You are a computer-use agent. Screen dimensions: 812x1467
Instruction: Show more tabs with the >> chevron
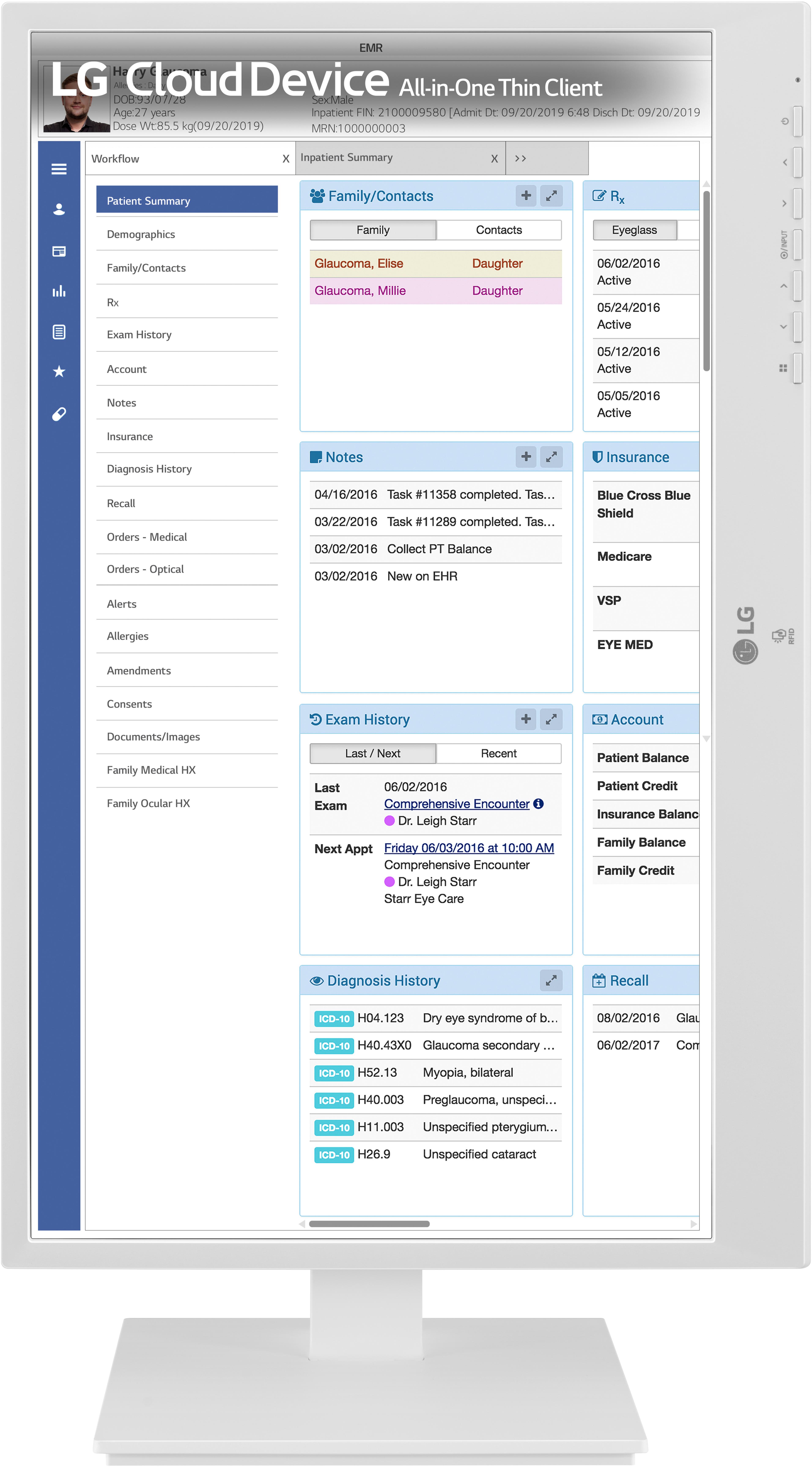(x=520, y=158)
